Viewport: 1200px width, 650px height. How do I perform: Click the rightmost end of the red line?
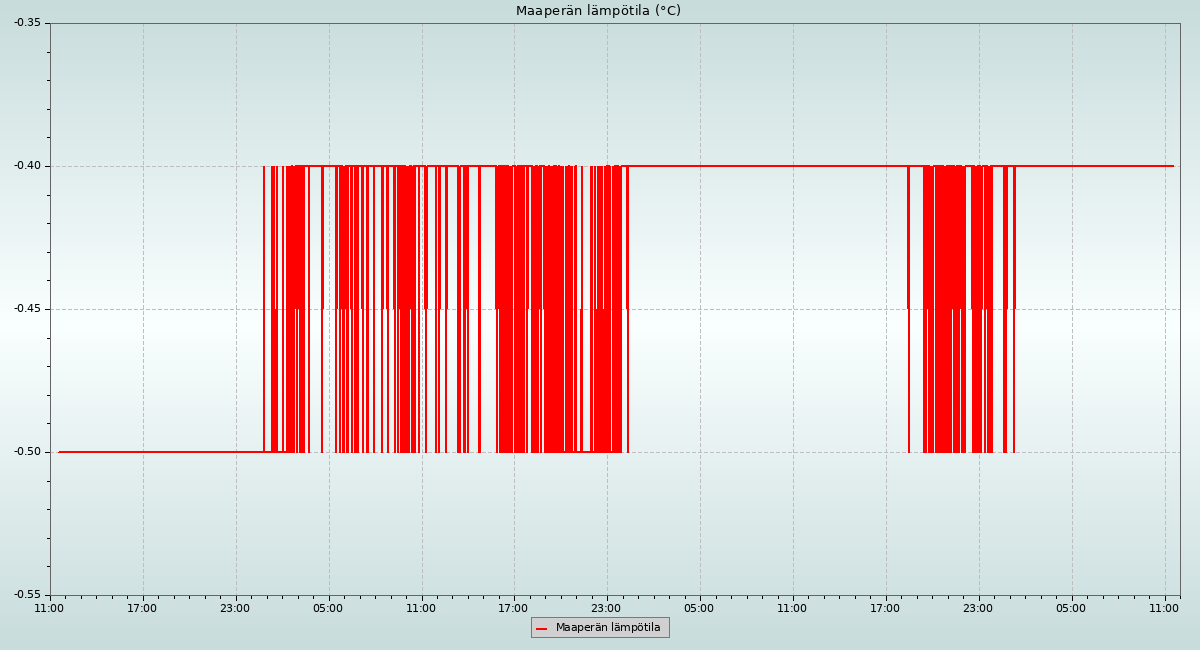(1173, 166)
